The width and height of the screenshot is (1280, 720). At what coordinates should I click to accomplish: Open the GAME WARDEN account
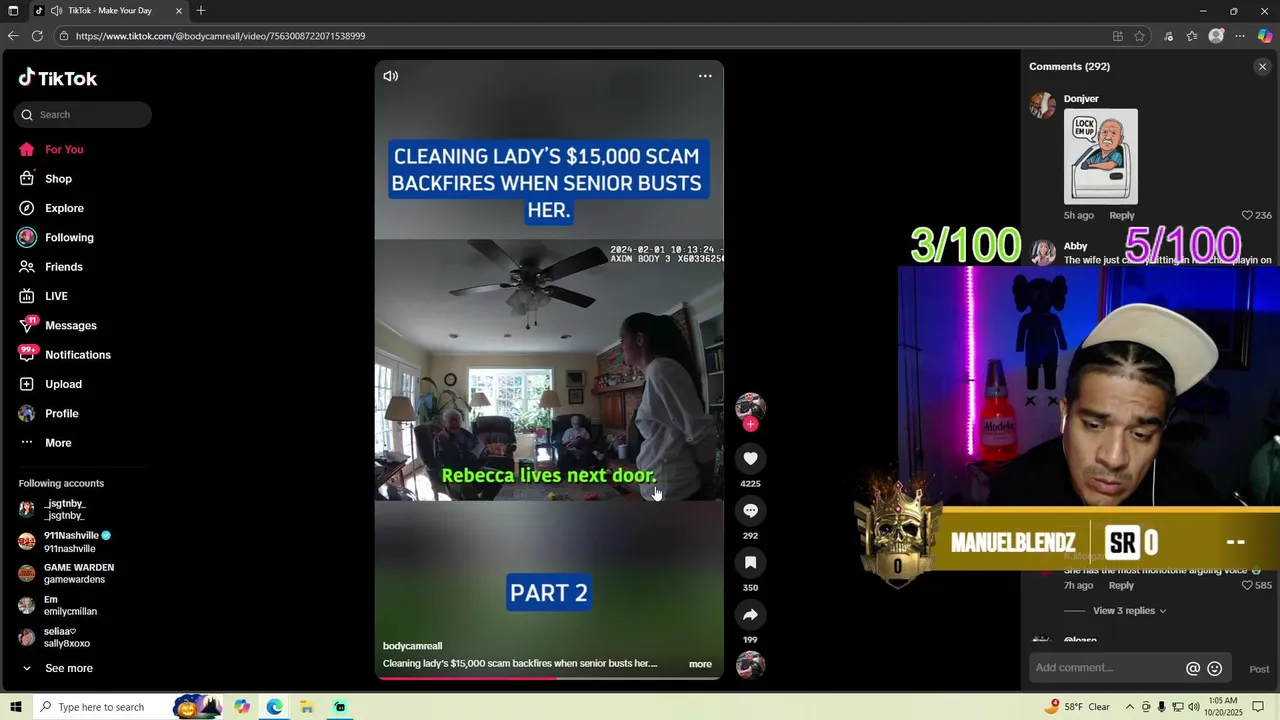click(78, 573)
